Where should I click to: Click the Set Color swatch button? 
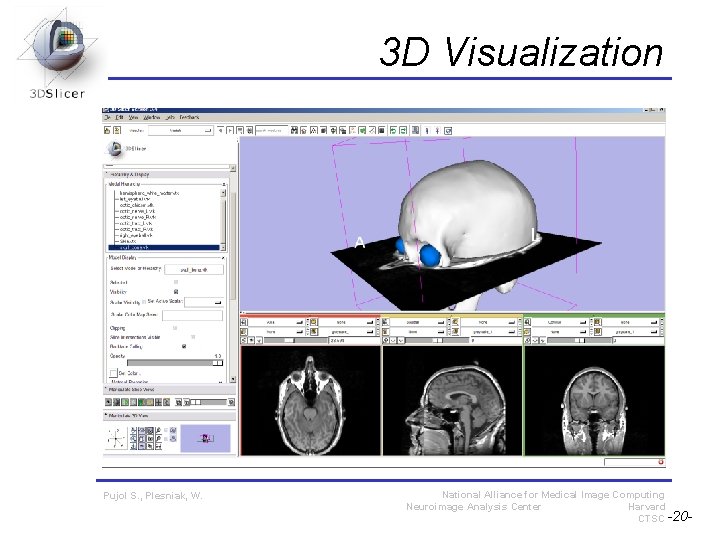pos(113,373)
